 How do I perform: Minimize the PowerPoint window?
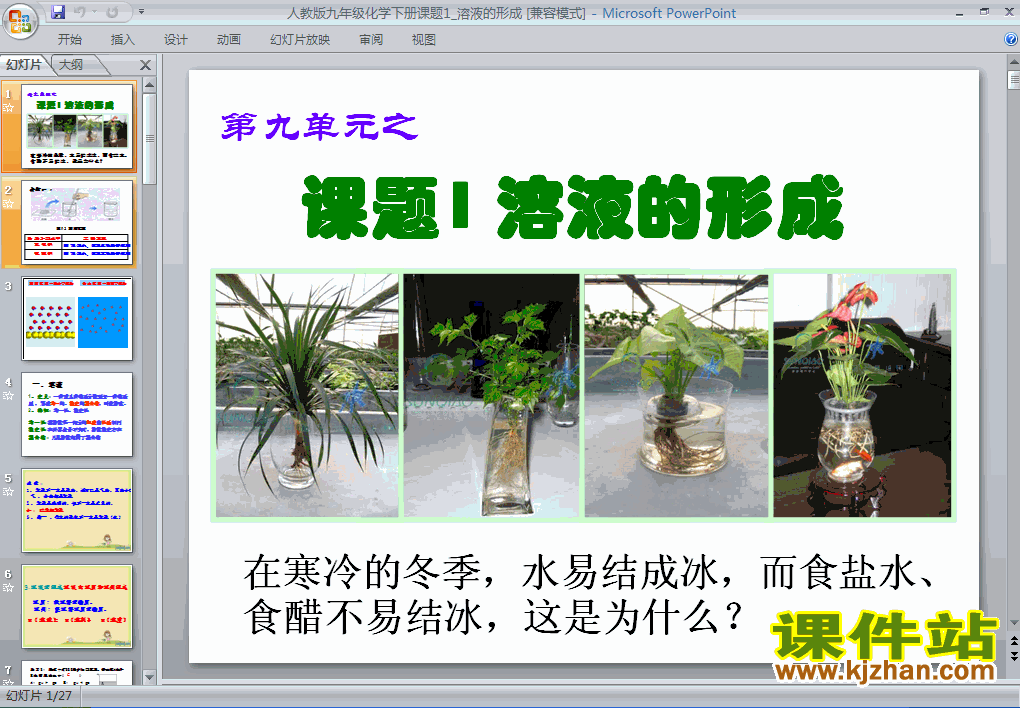[x=960, y=12]
